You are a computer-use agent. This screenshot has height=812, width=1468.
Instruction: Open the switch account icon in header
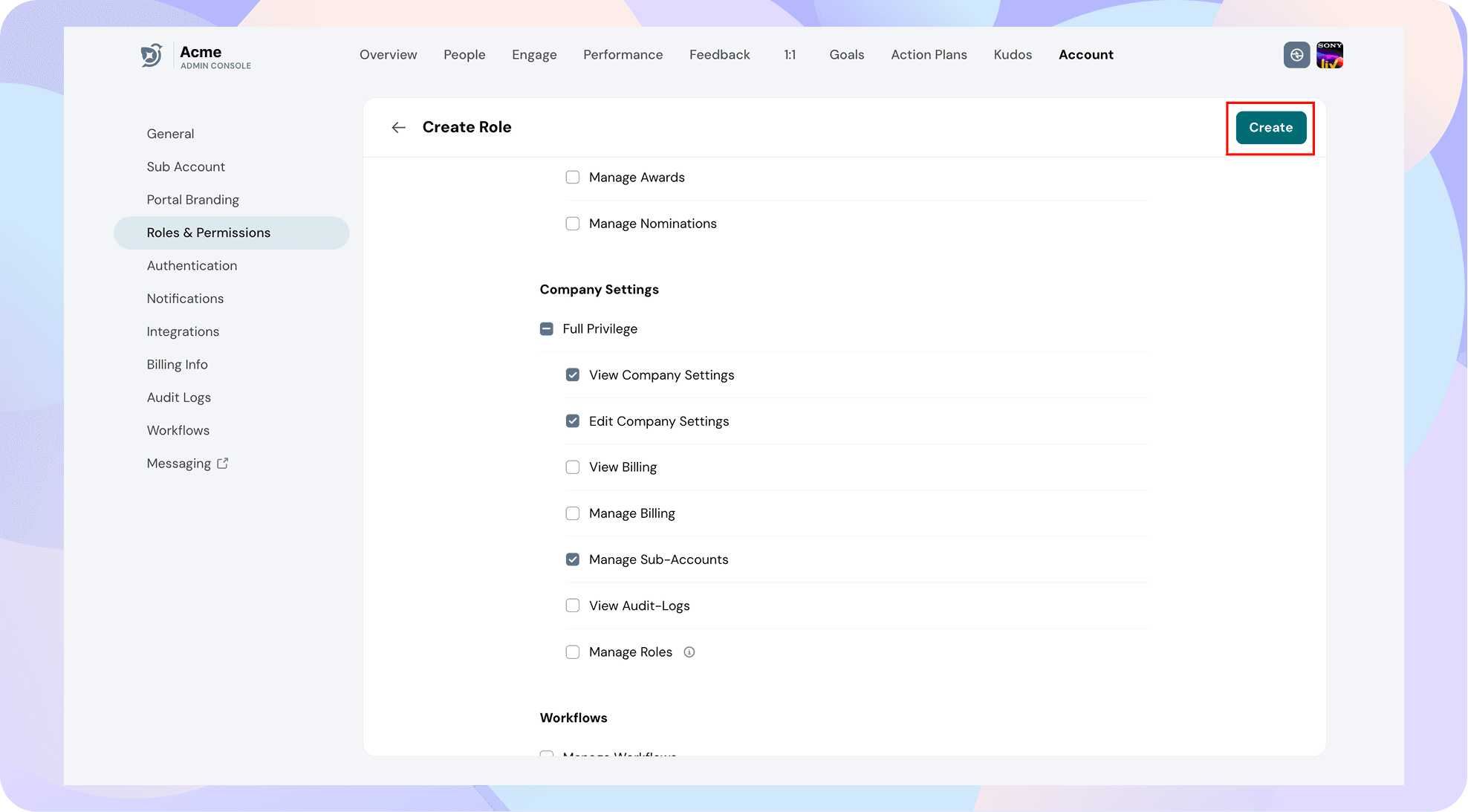(1296, 55)
